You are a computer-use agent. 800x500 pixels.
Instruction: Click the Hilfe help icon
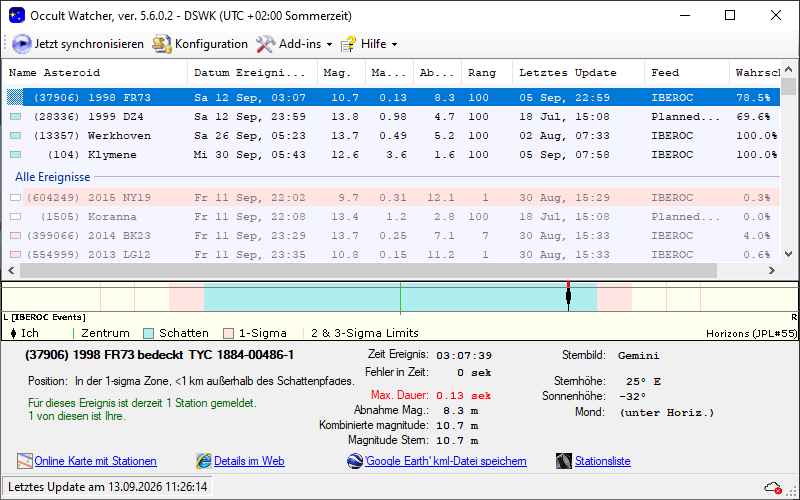(x=348, y=44)
